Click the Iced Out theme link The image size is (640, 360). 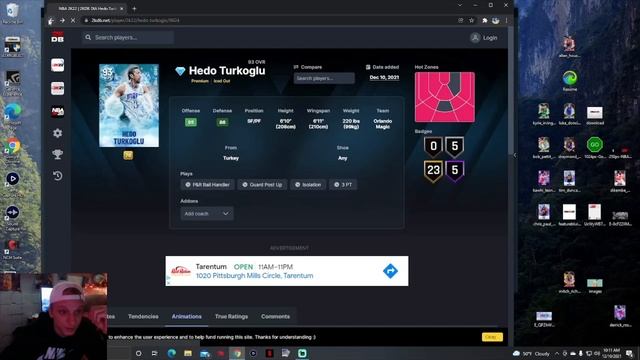[222, 81]
